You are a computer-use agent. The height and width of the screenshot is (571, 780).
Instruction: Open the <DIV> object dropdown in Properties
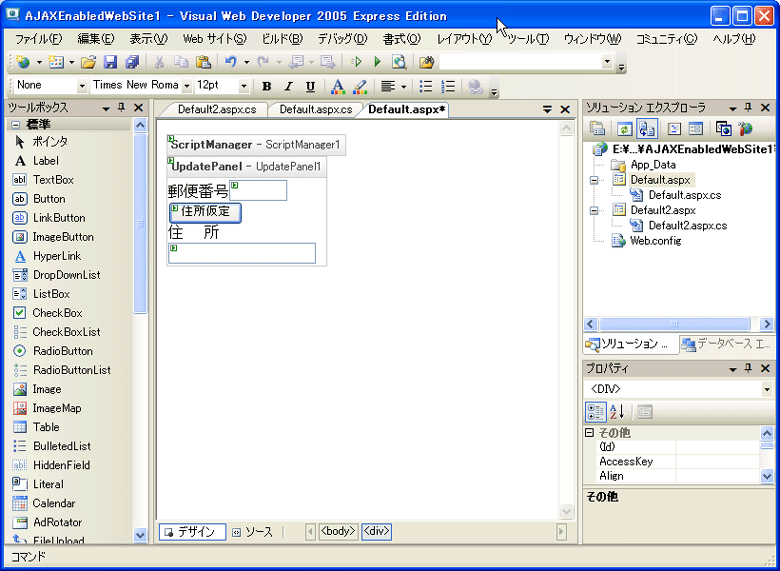pos(767,389)
